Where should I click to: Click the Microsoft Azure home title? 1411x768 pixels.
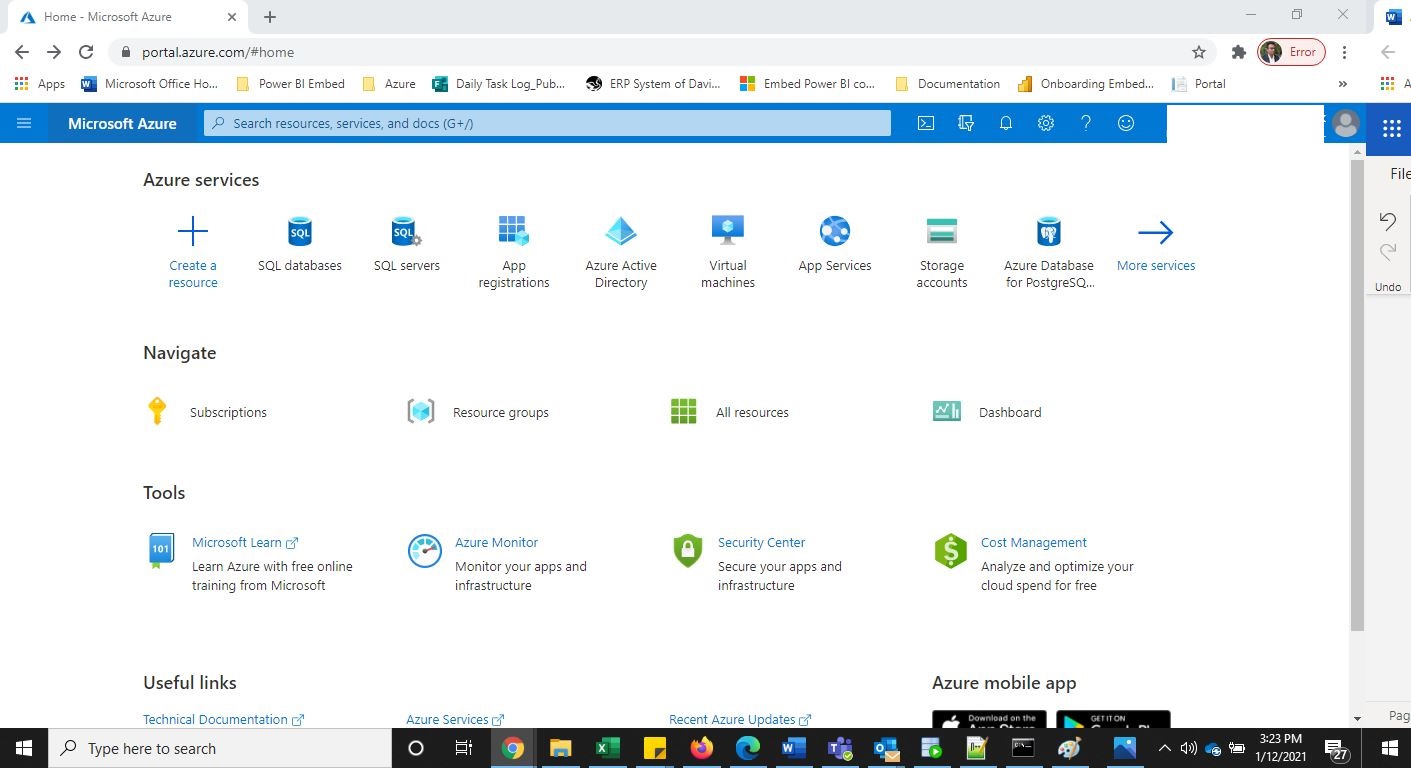pos(122,123)
